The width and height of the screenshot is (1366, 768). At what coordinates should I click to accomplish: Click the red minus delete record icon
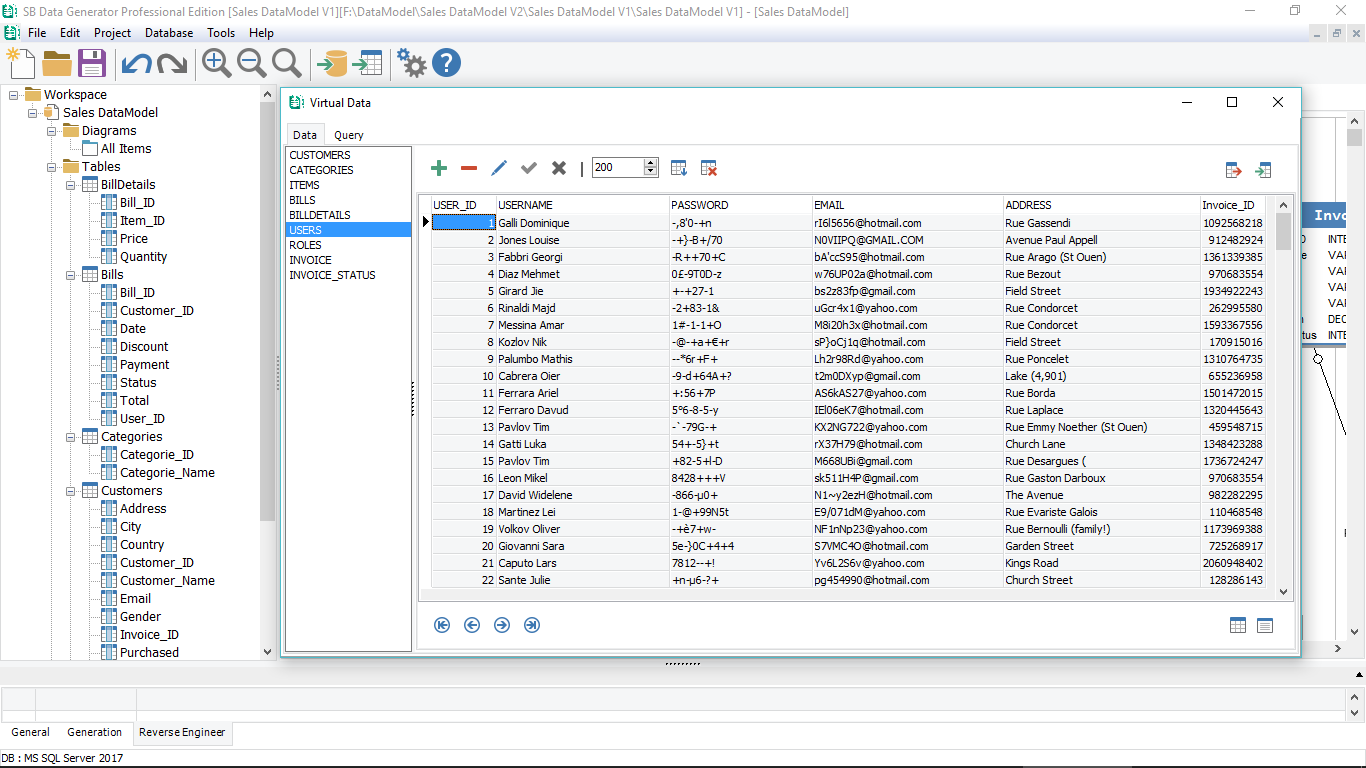coord(468,169)
